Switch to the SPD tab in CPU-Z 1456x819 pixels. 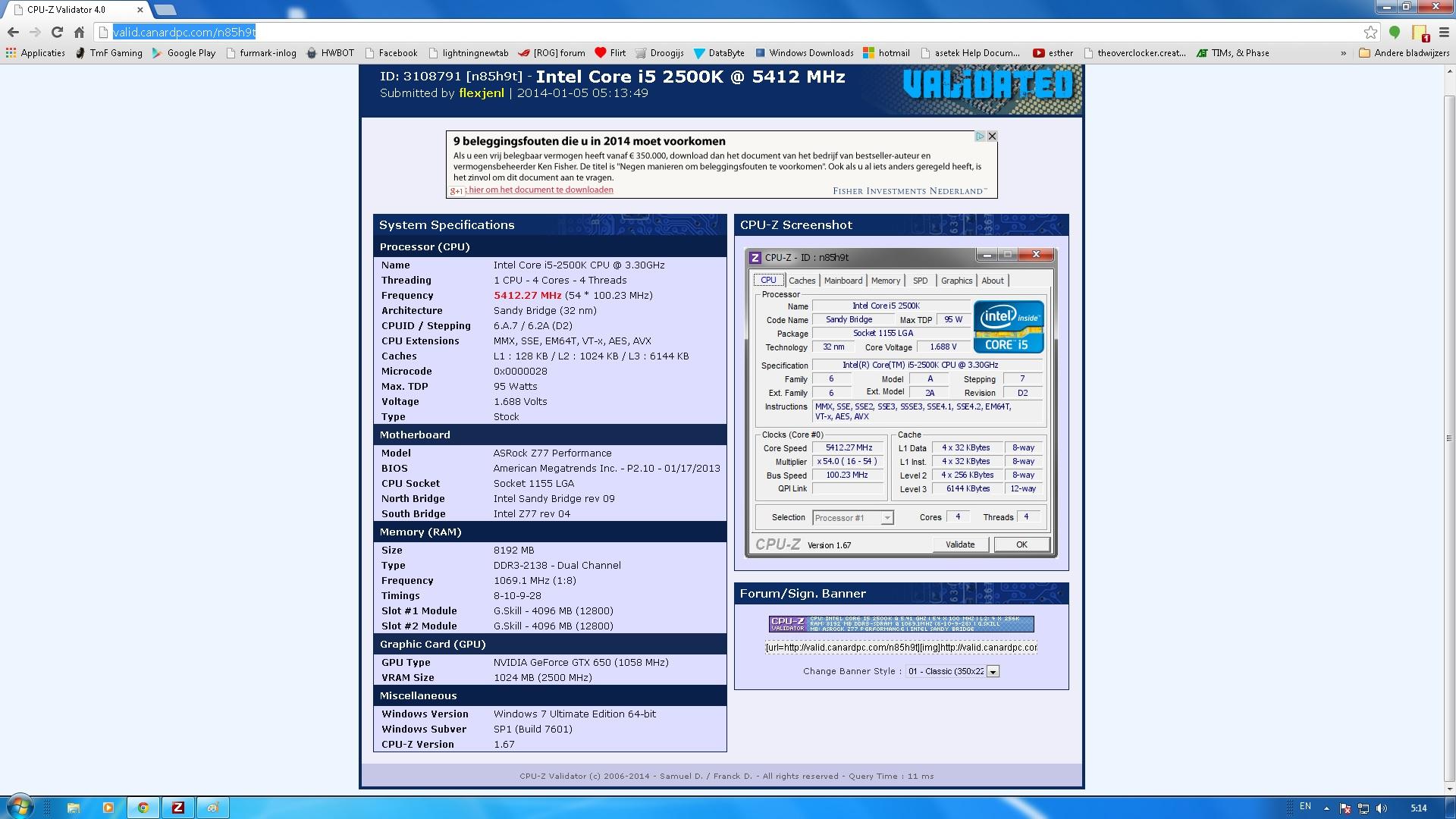[x=920, y=281]
